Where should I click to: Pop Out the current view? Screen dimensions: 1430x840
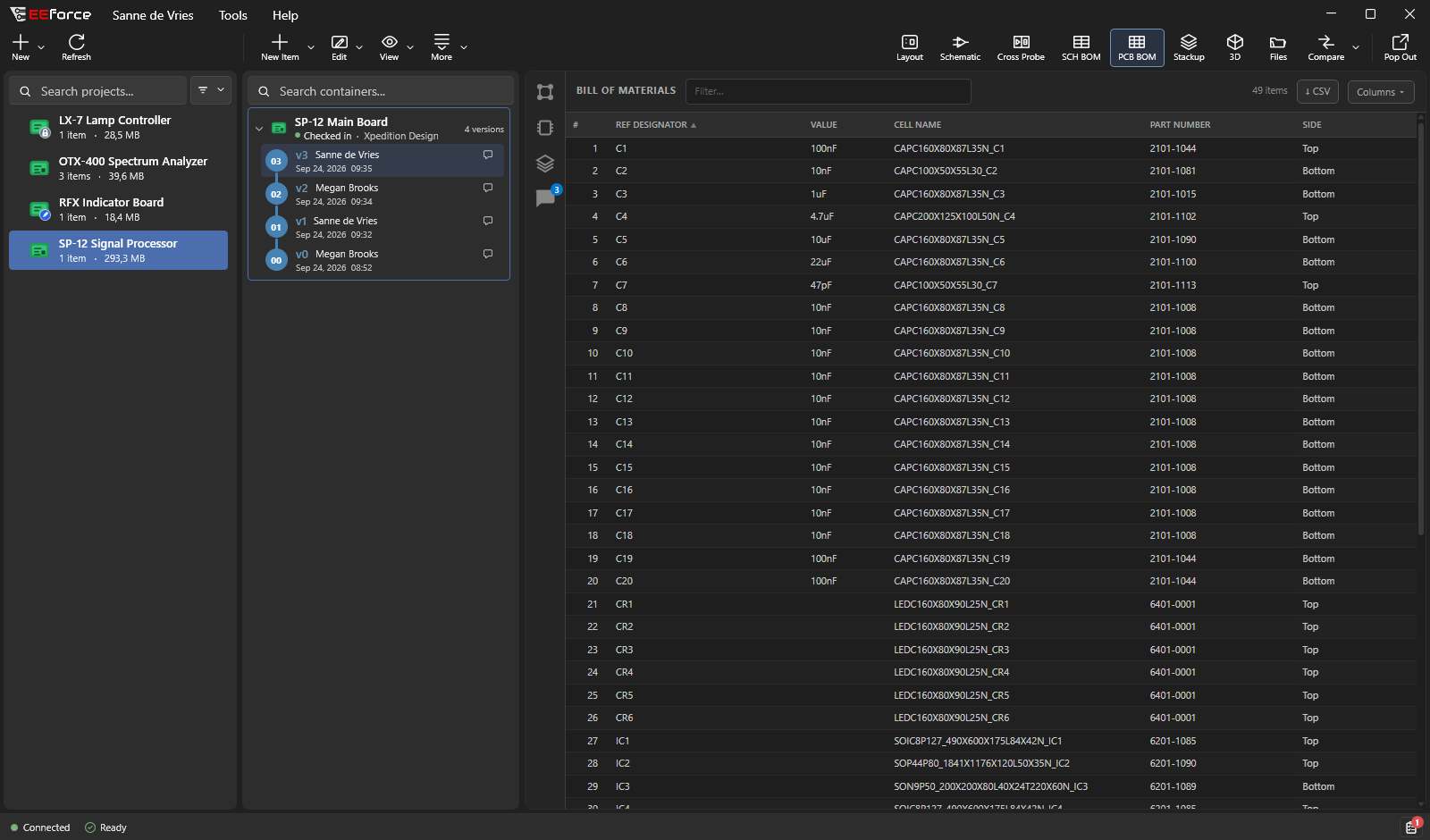click(1400, 47)
